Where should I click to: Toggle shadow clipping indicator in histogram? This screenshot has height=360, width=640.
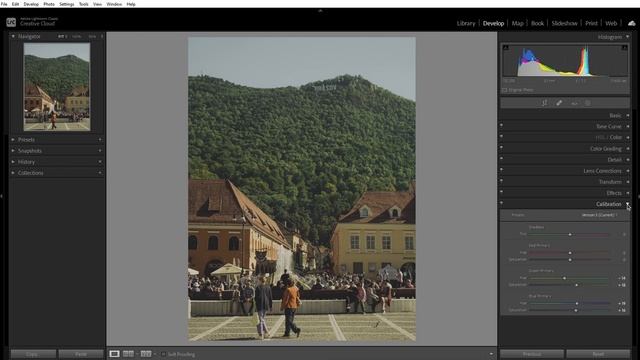coord(506,48)
